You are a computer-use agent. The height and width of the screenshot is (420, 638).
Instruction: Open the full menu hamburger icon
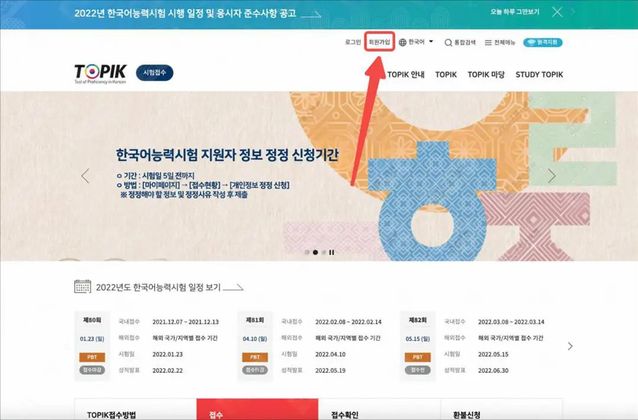pyautogui.click(x=488, y=42)
